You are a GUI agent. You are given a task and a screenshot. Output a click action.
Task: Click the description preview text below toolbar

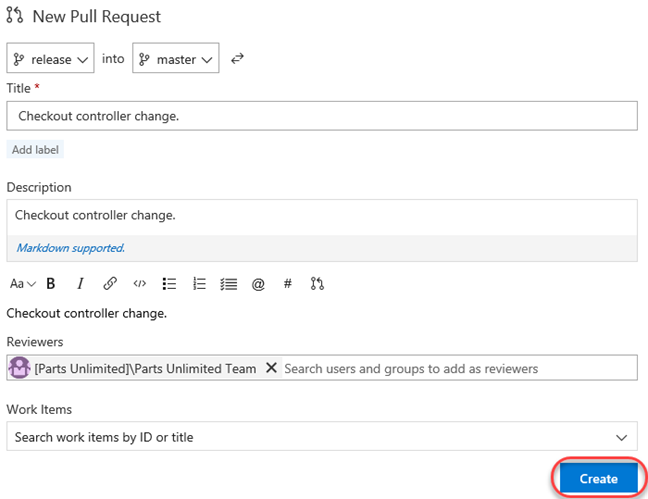87,313
